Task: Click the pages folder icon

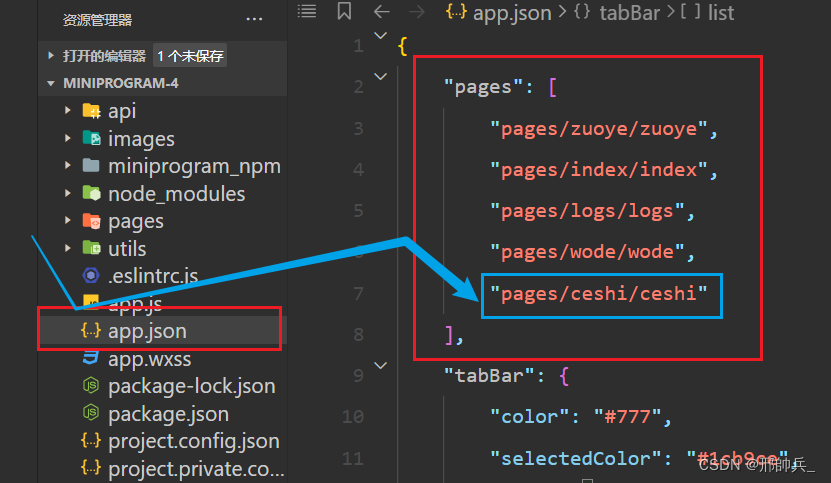Action: (x=91, y=221)
